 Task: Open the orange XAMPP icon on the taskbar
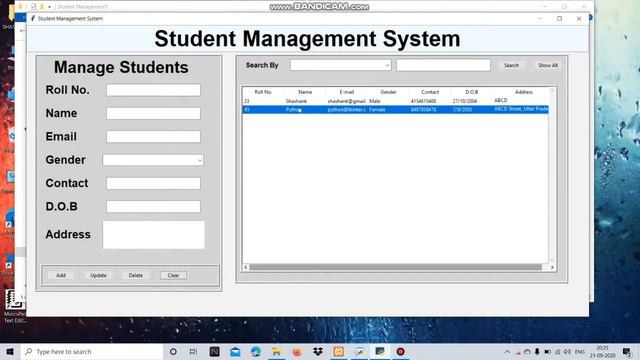pyautogui.click(x=338, y=351)
